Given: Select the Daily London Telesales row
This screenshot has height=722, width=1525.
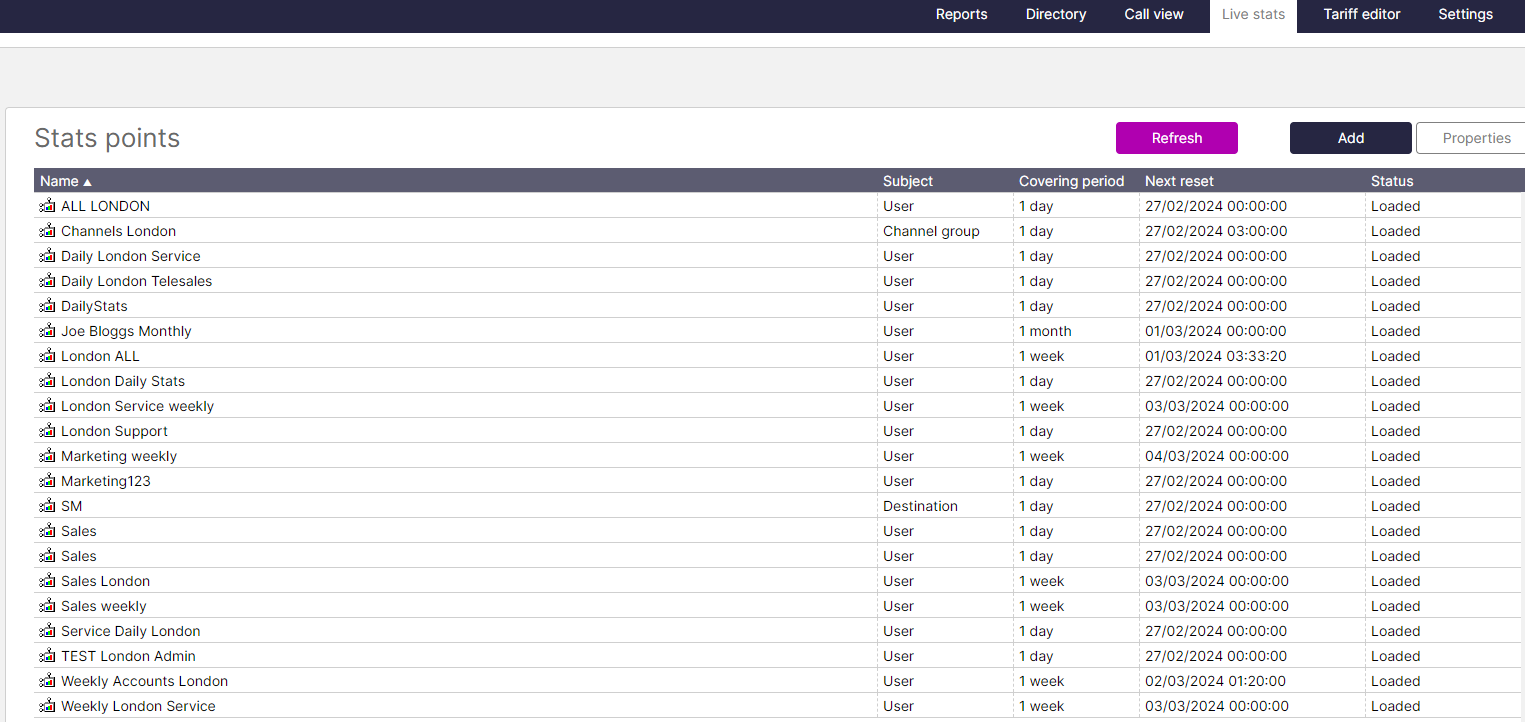Looking at the screenshot, I should click(x=136, y=281).
